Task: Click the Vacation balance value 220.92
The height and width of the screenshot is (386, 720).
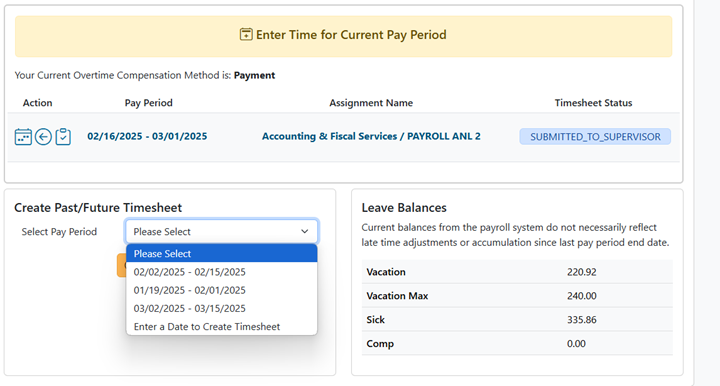Action: click(581, 272)
